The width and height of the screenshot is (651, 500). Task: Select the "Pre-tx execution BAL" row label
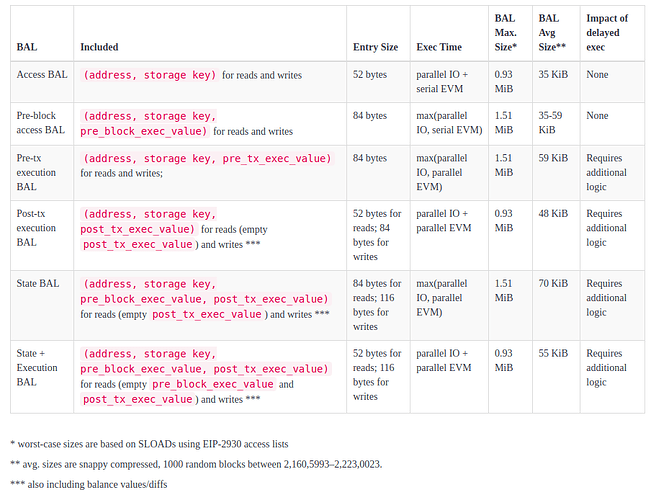tap(36, 172)
